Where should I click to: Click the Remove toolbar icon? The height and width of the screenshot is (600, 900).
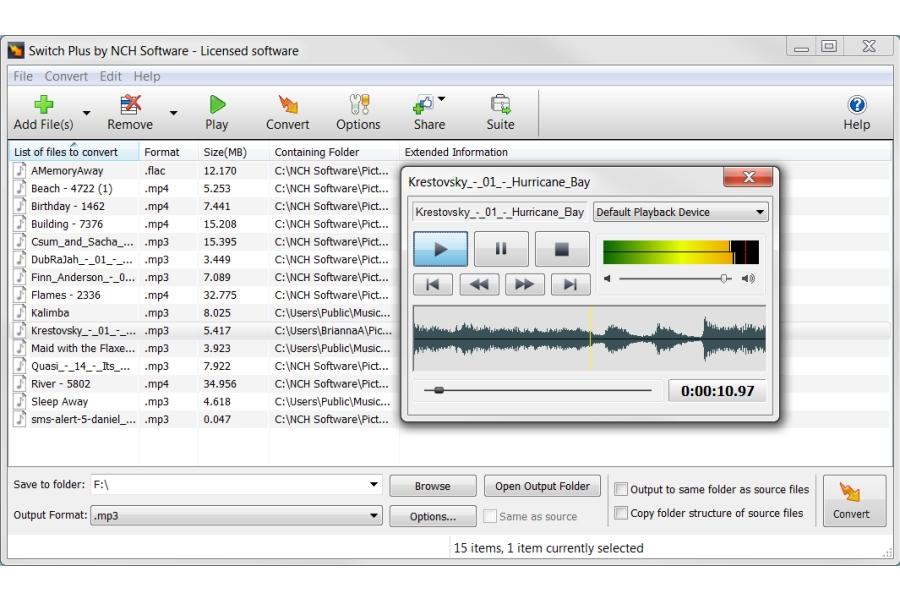(x=130, y=104)
